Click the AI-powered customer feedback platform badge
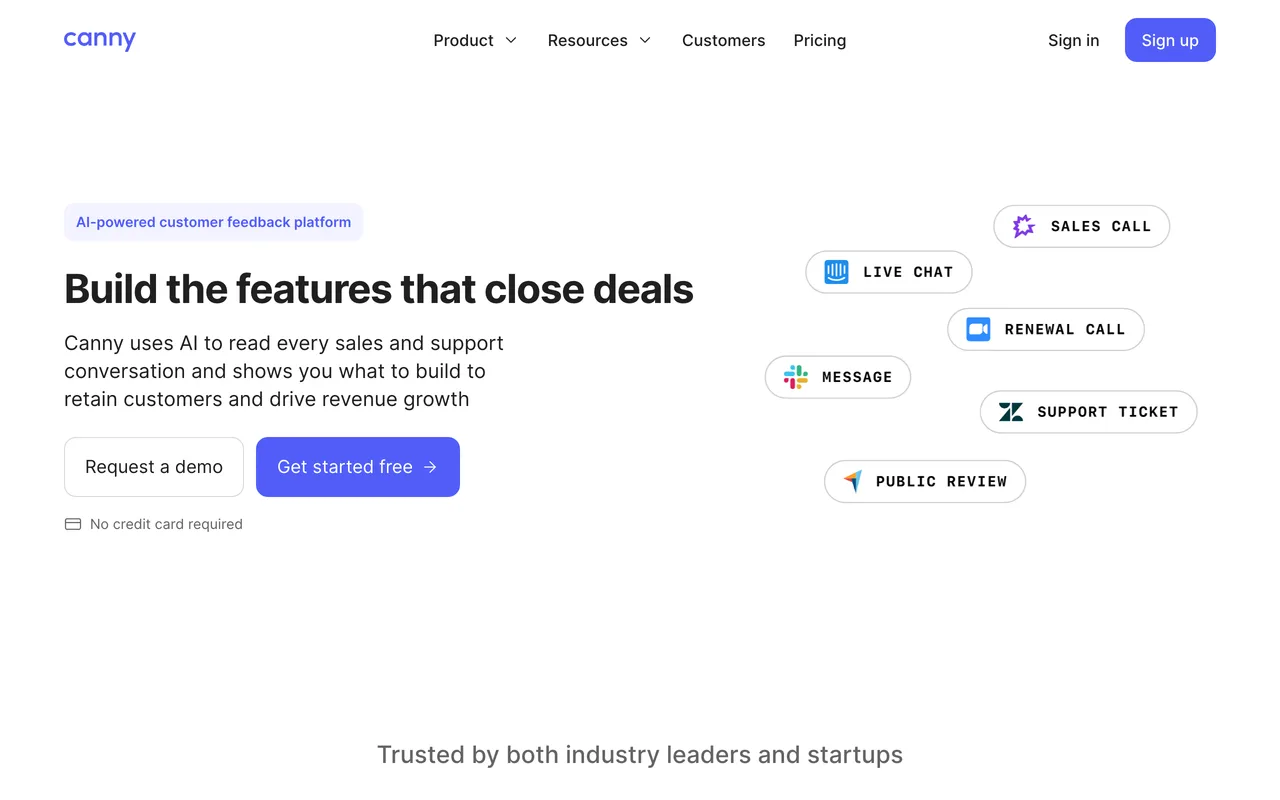The width and height of the screenshot is (1280, 800). click(x=213, y=222)
